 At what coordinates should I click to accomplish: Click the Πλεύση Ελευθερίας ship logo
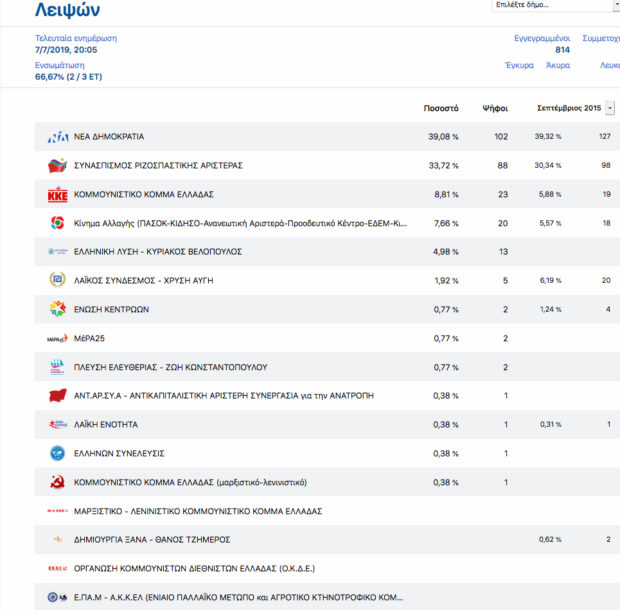click(x=57, y=366)
